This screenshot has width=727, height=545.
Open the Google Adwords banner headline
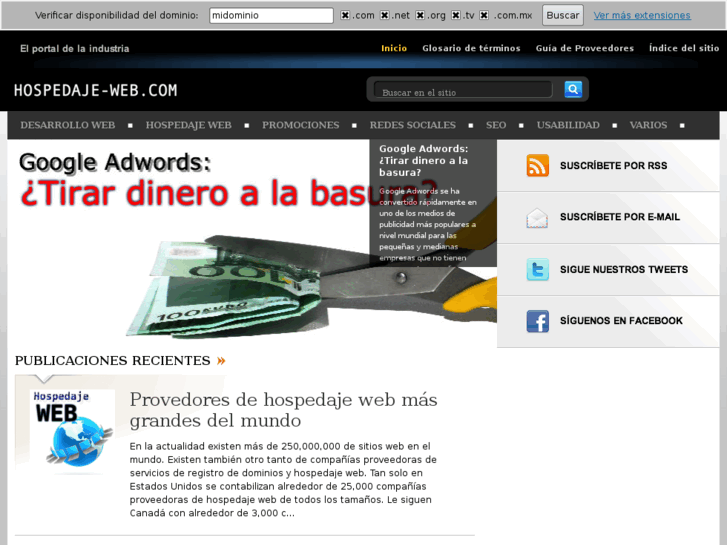click(x=229, y=180)
